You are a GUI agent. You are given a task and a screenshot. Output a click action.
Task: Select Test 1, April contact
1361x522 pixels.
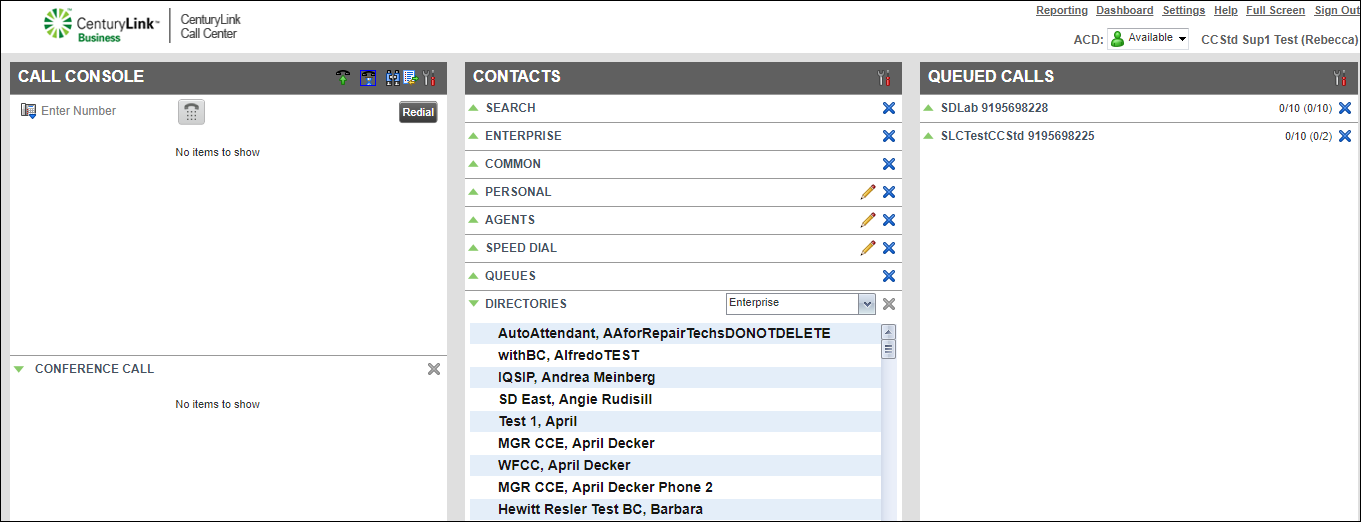point(675,421)
